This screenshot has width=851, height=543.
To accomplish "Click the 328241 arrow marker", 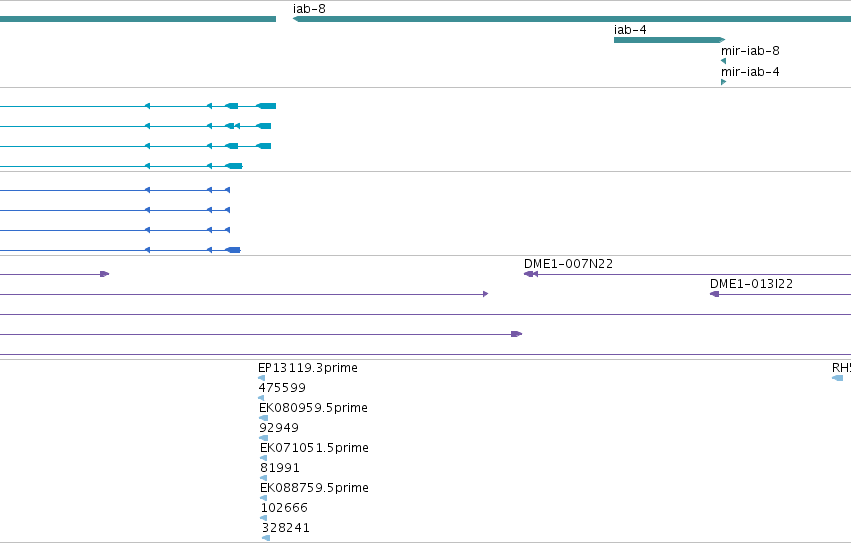I will pyautogui.click(x=266, y=538).
